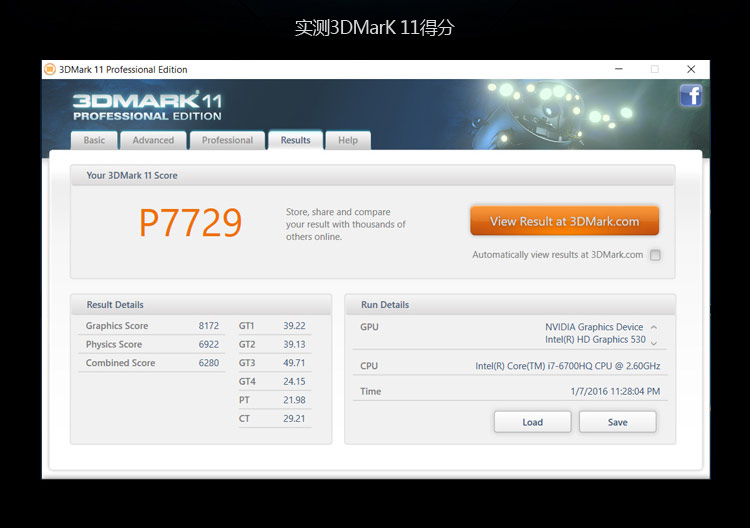Select Intel(R) HD Graphics 530 entry
The height and width of the screenshot is (528, 750).
(x=595, y=340)
